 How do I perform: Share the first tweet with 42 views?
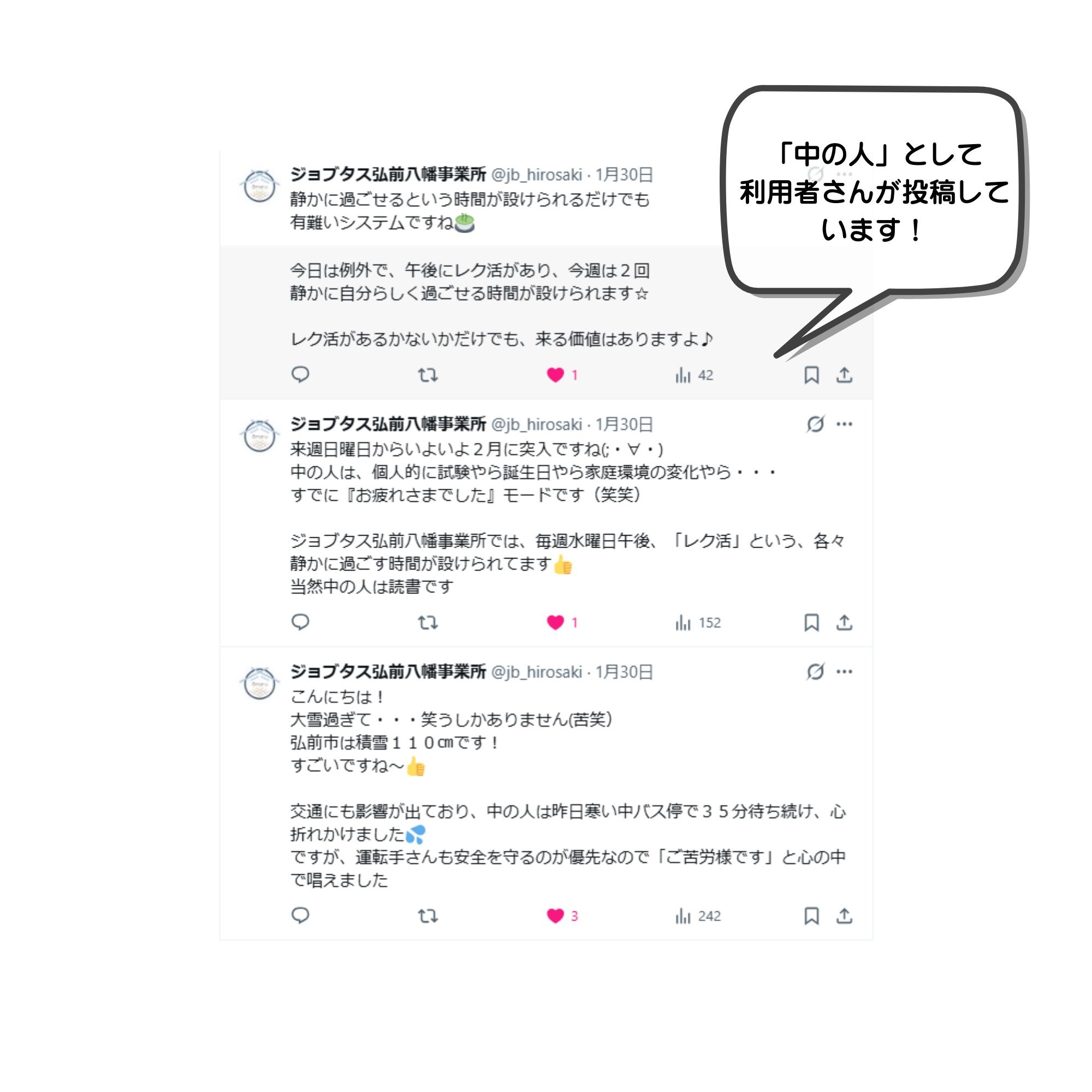[x=845, y=375]
